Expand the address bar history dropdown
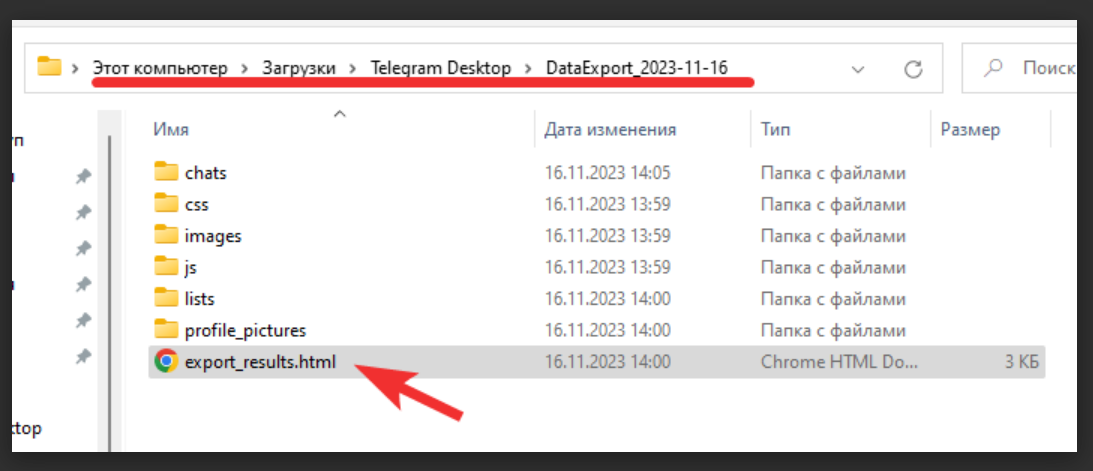Screen dimensions: 1093x471 coord(858,69)
